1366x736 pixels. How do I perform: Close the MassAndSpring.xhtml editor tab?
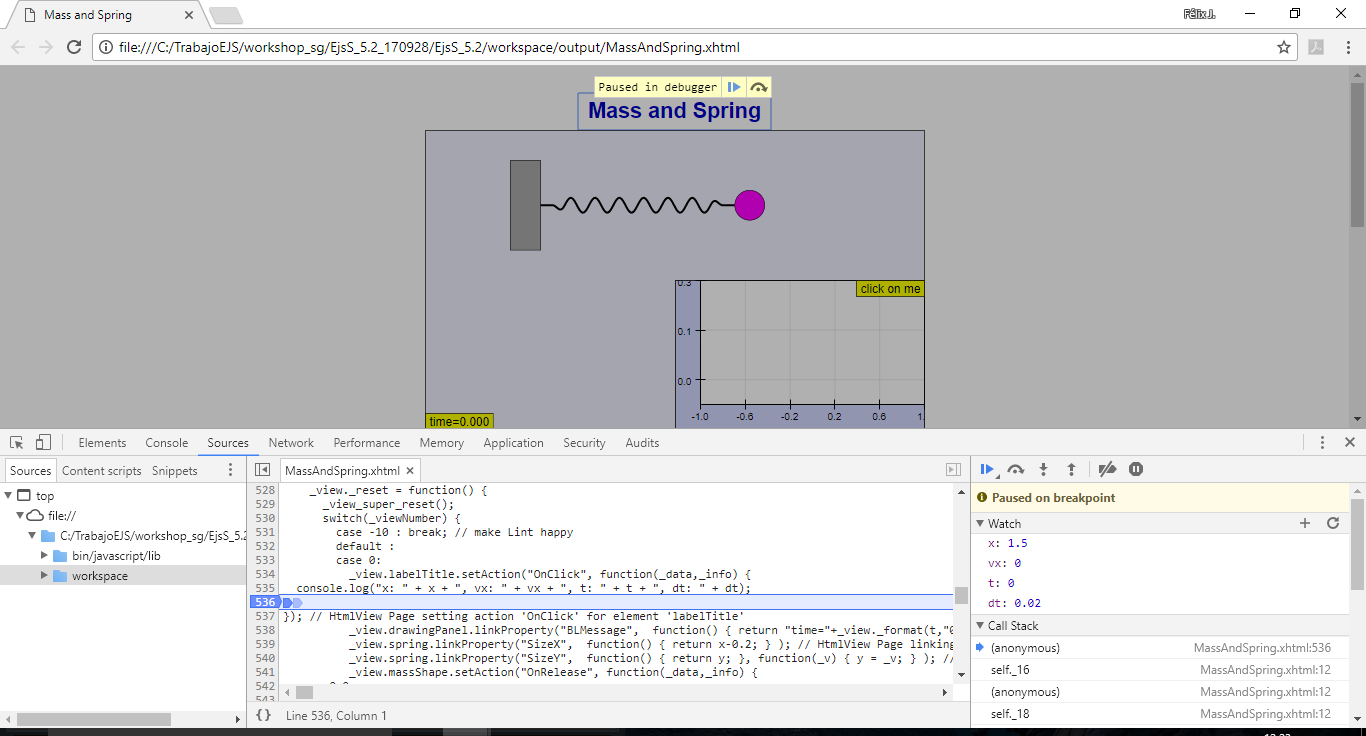pyautogui.click(x=410, y=470)
